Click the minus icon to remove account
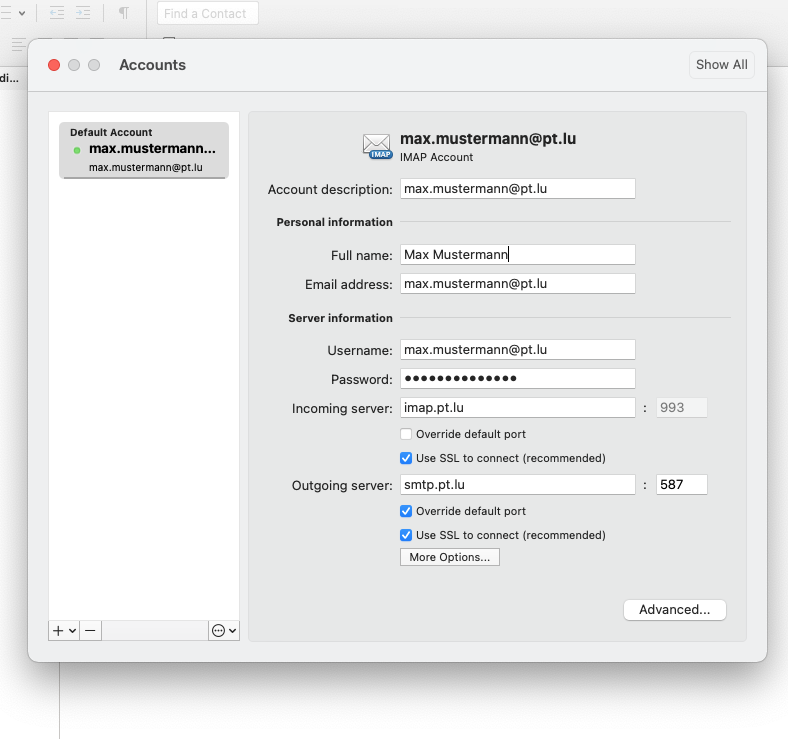The image size is (788, 739). coord(90,630)
